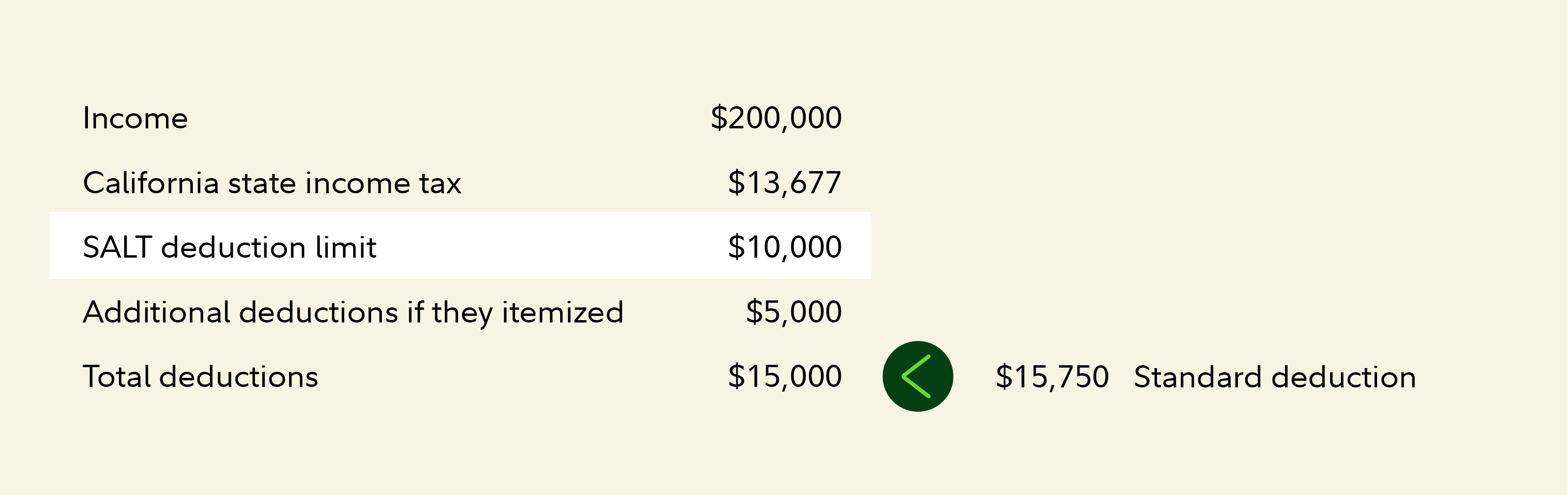
Task: Select the Additional deductions if they itemized label
Action: pyautogui.click(x=353, y=313)
